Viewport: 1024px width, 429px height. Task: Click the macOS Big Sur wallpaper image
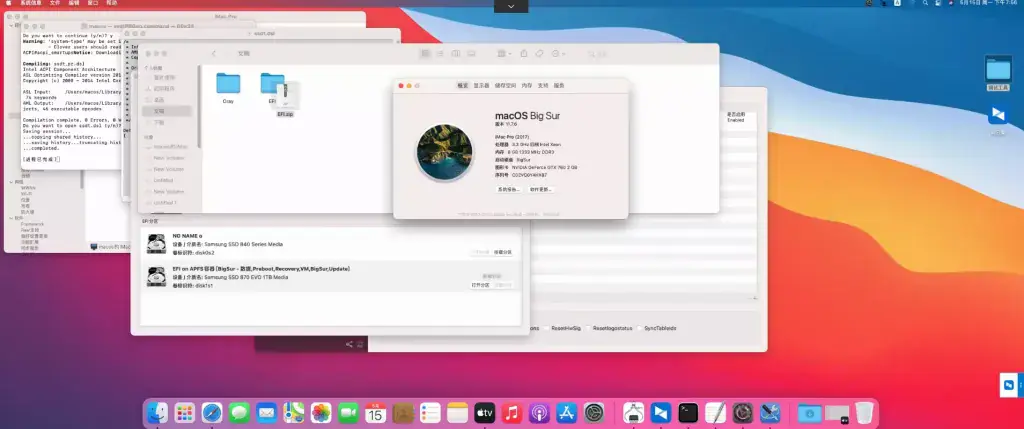tap(444, 152)
